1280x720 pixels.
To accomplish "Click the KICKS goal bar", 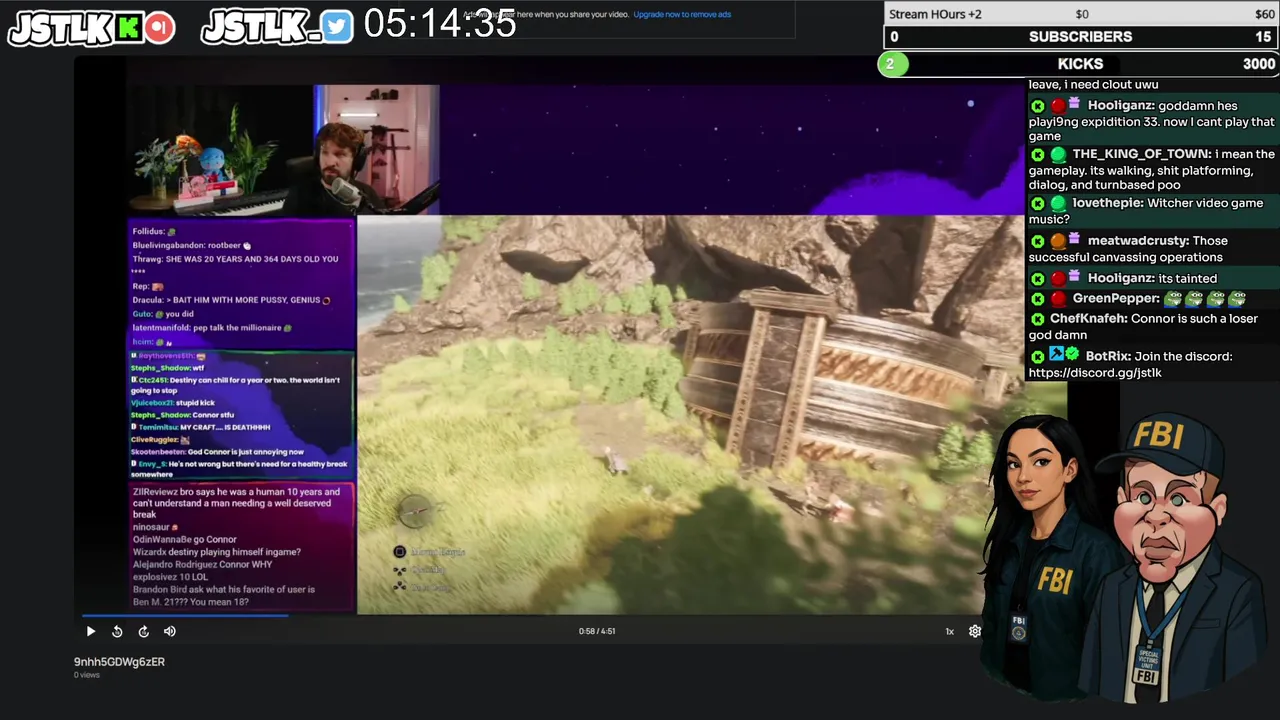I will point(1081,64).
